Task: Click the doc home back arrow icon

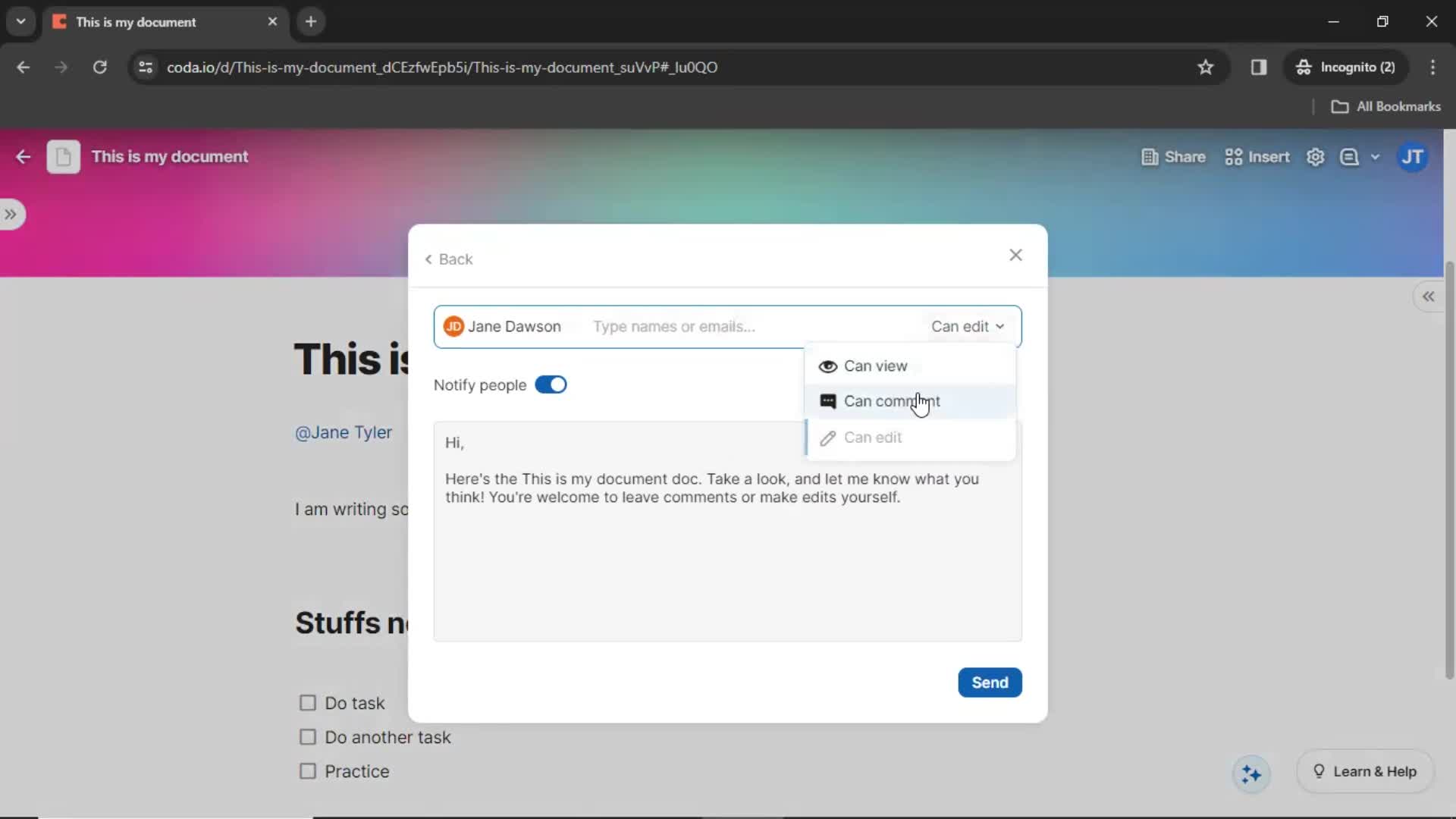Action: pos(23,156)
